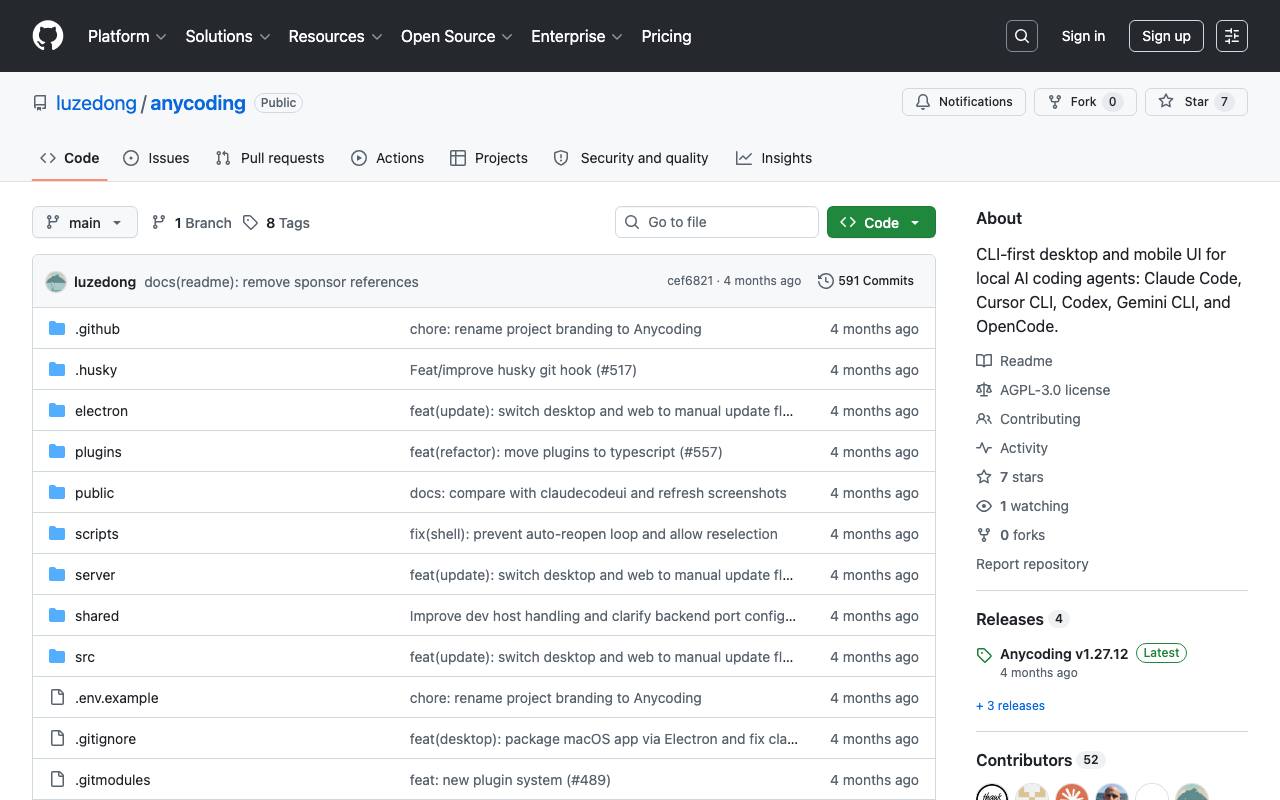This screenshot has width=1280, height=800.
Task: Open the Pricing link
Action: click(x=666, y=36)
